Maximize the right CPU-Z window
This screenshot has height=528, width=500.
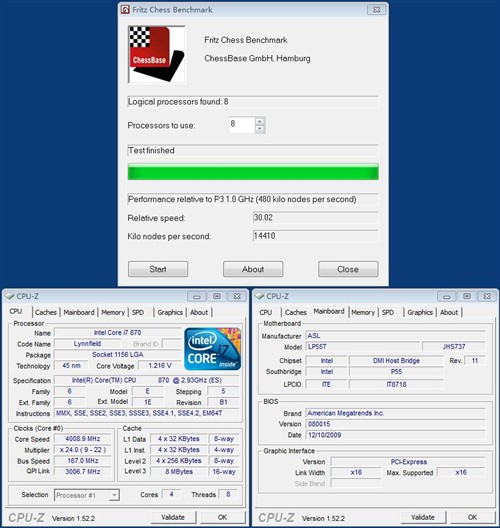467,296
